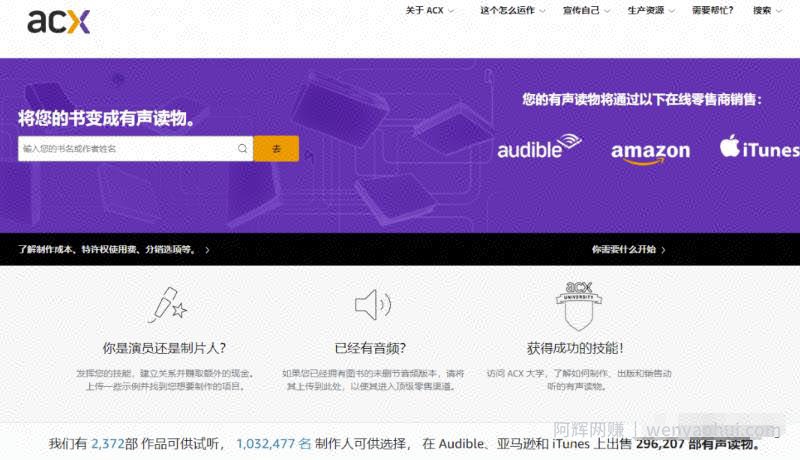Expand chevron next to 搜索
This screenshot has width=800, height=460.
coord(779,11)
